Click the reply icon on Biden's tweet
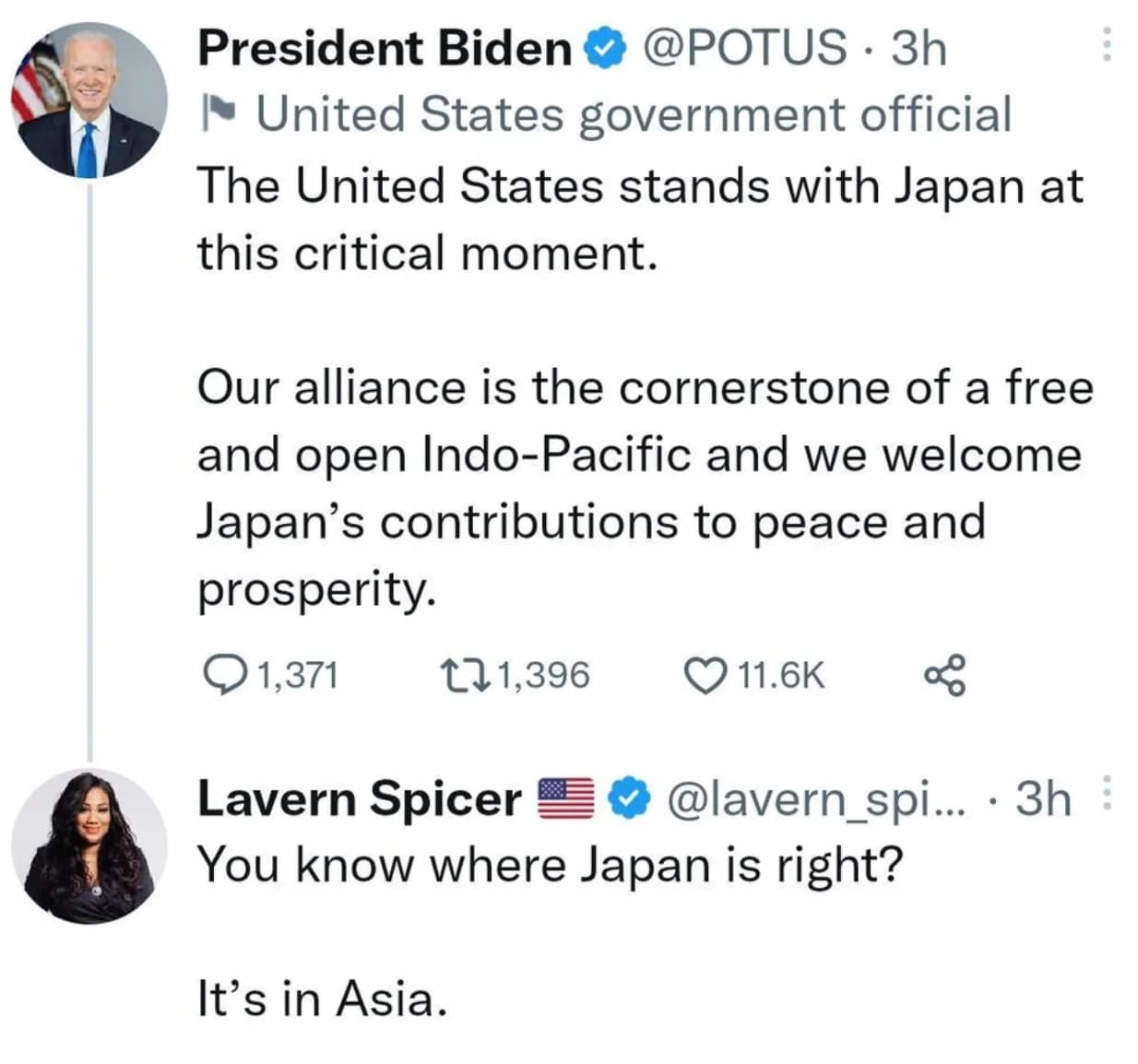Screen dimensions: 1138x1064 pos(221,675)
